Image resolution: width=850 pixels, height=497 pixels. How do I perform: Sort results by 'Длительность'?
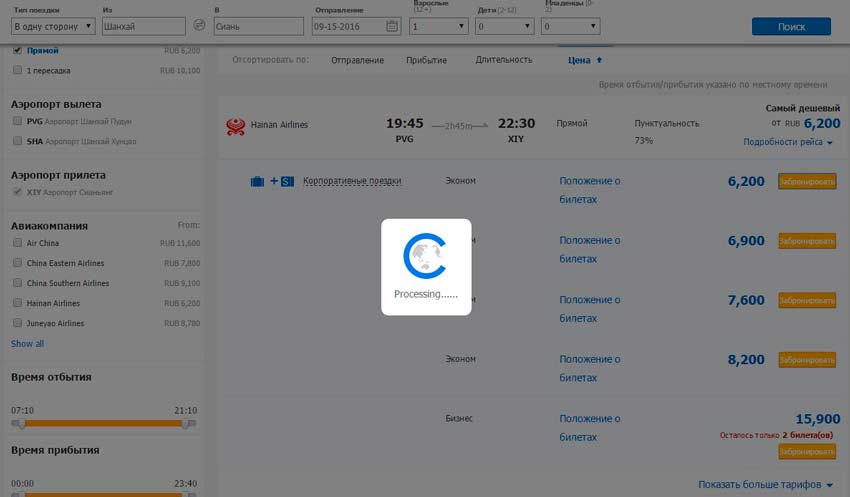pos(504,60)
